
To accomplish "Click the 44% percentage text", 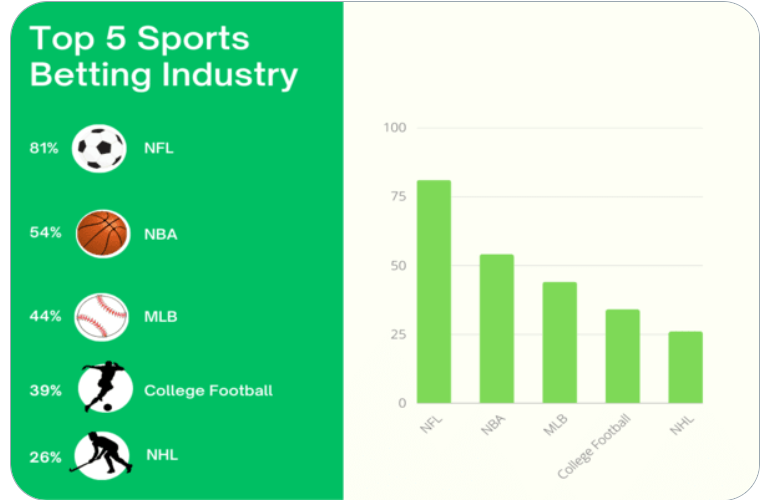I will point(45,316).
